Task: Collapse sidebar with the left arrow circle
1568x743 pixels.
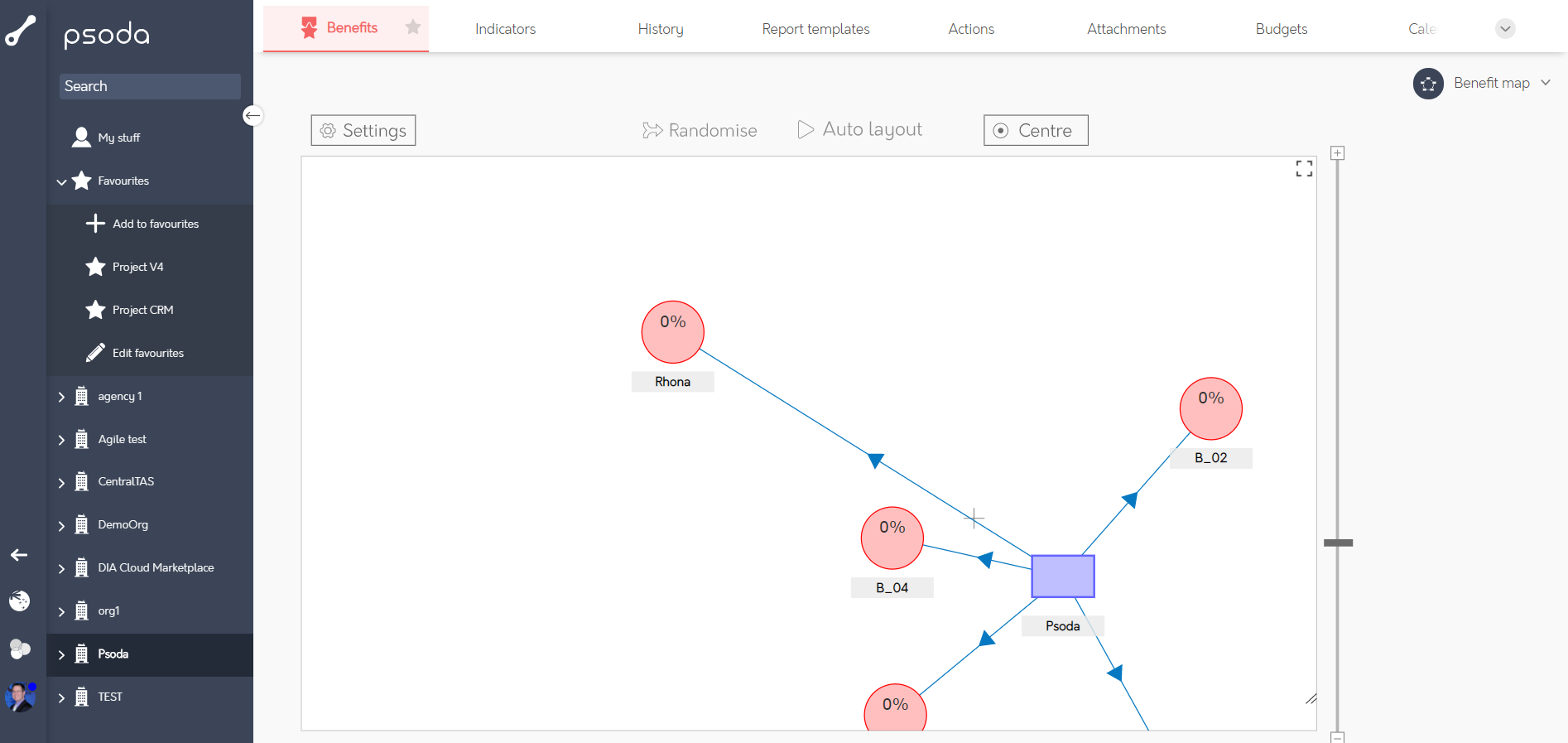Action: [253, 115]
